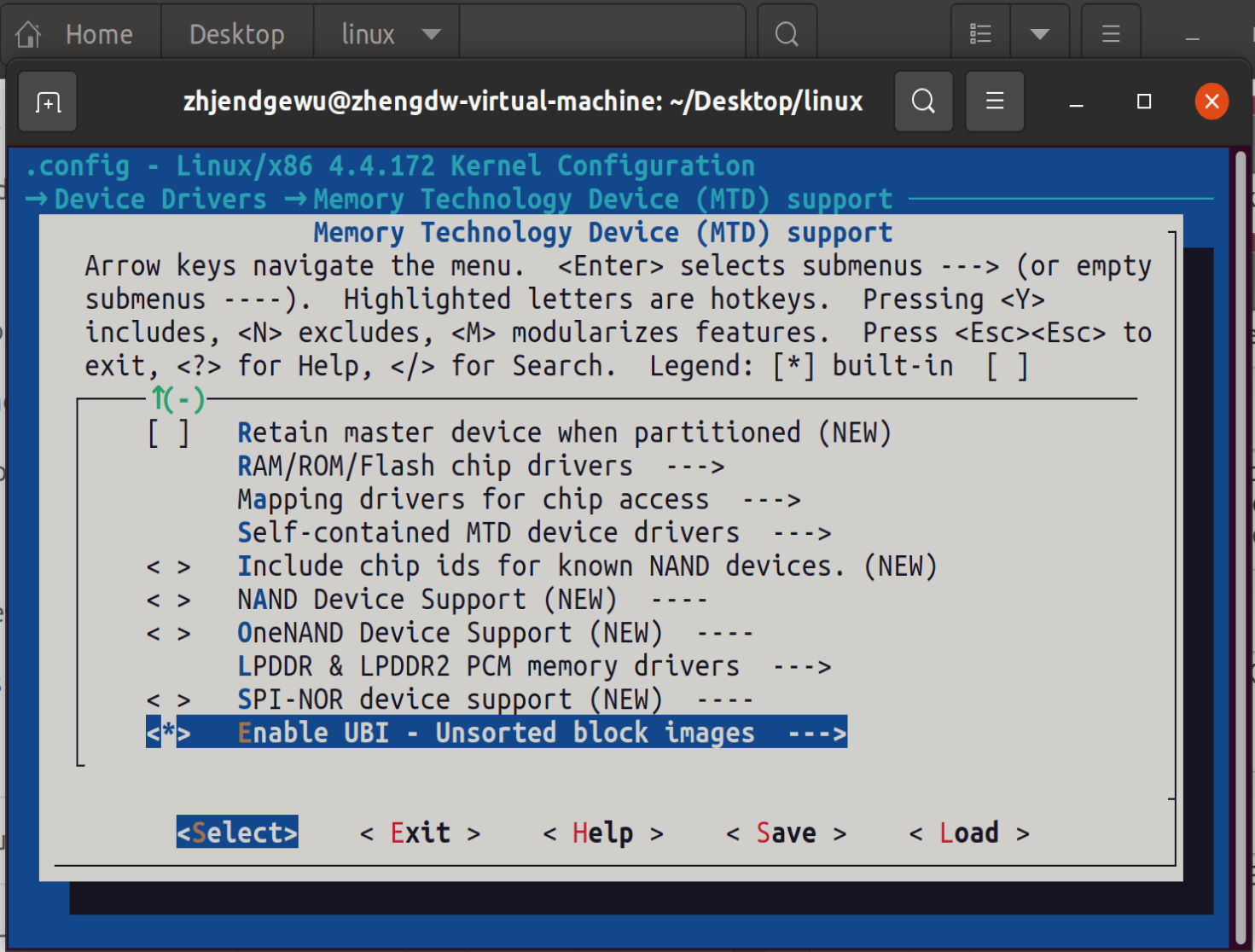1255x952 pixels.
Task: Click the Home icon in file manager
Action: point(28,34)
